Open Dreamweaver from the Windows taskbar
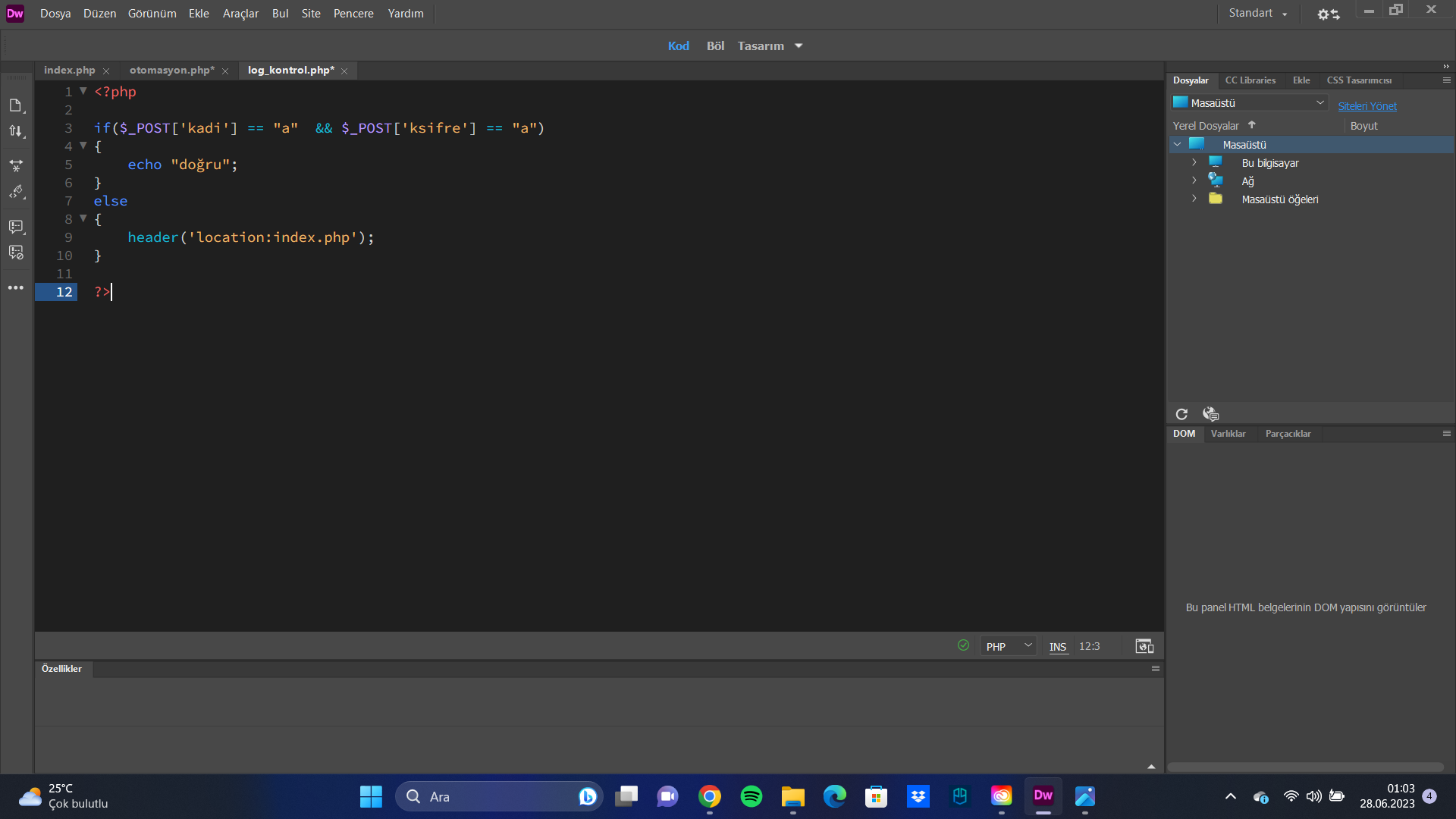 click(1043, 796)
